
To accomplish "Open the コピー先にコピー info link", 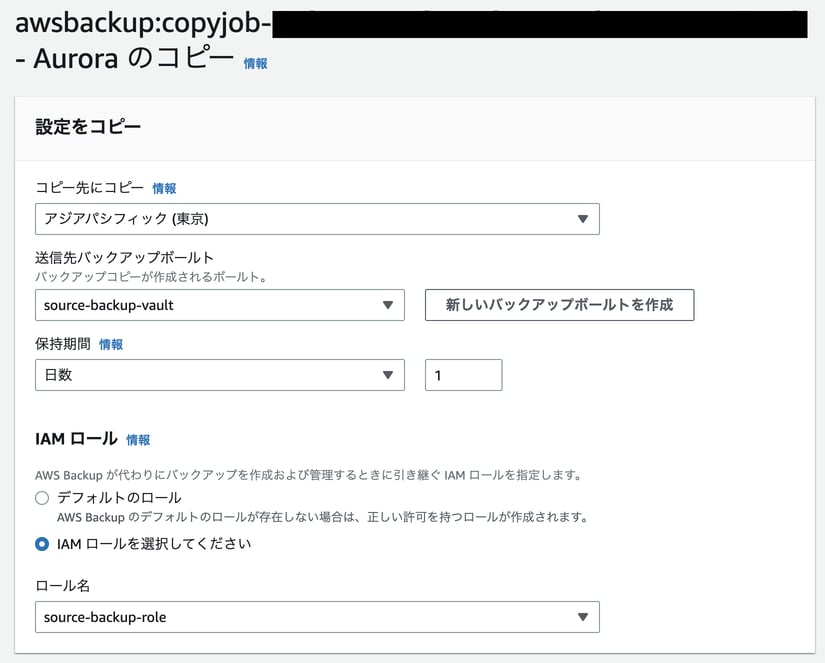I will coord(163,187).
